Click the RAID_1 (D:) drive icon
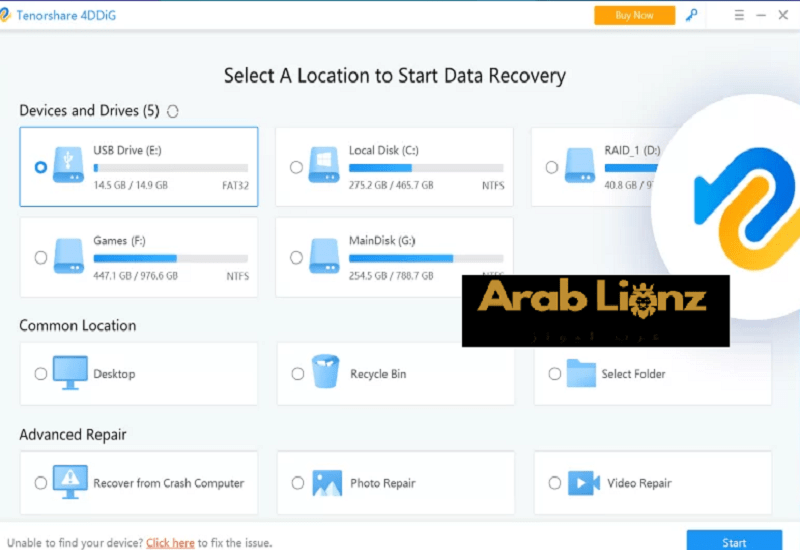Screen dimensions: 800x550 (580, 164)
